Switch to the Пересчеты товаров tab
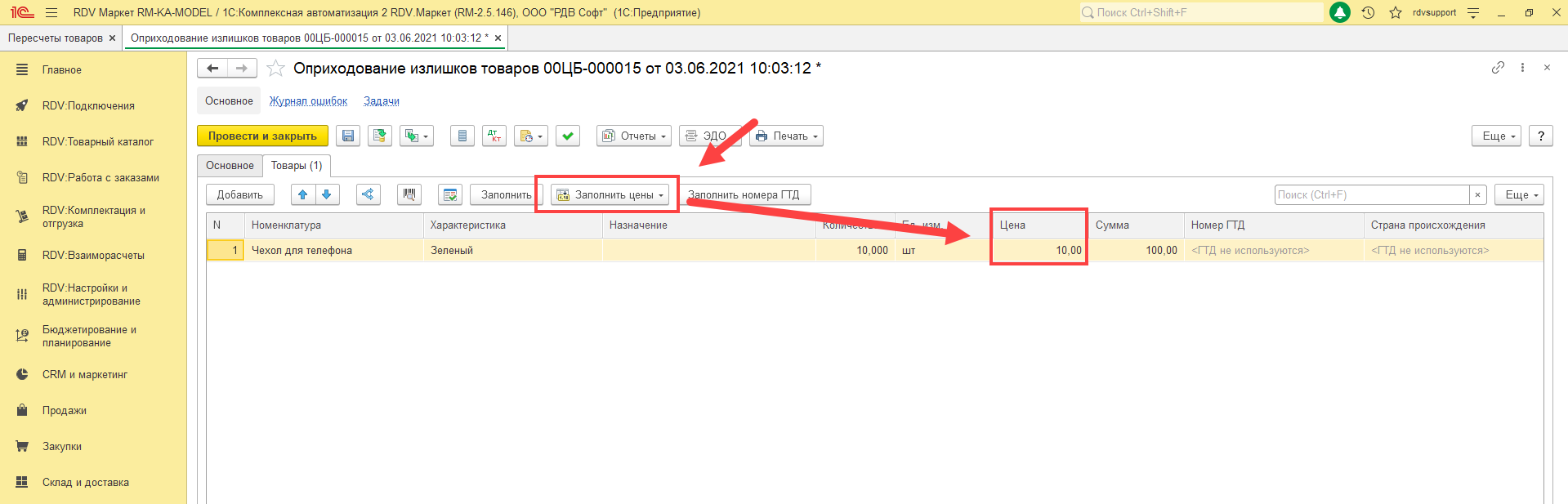The width and height of the screenshot is (1568, 504). 56,38
